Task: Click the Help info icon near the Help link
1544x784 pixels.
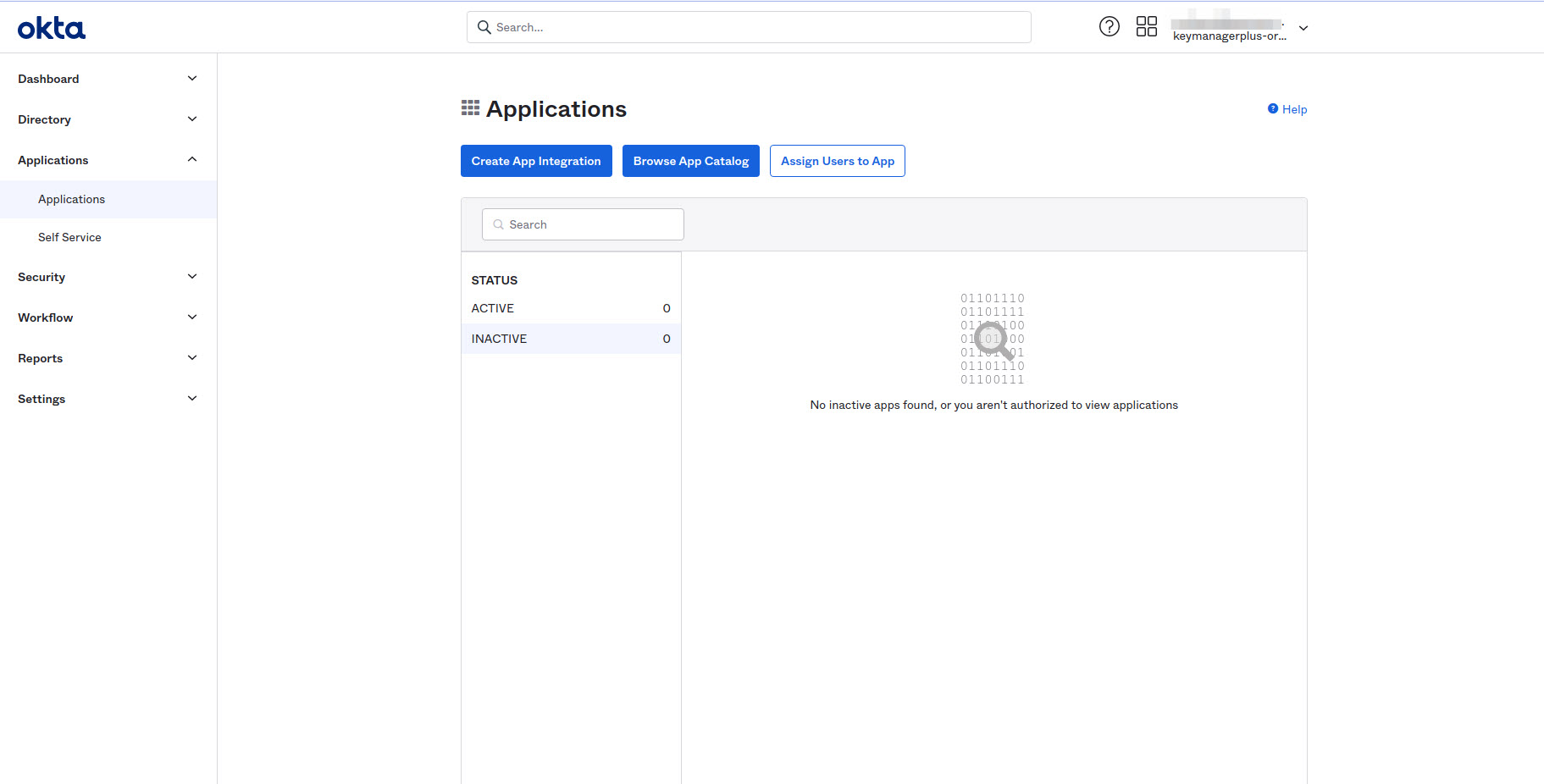Action: tap(1273, 108)
